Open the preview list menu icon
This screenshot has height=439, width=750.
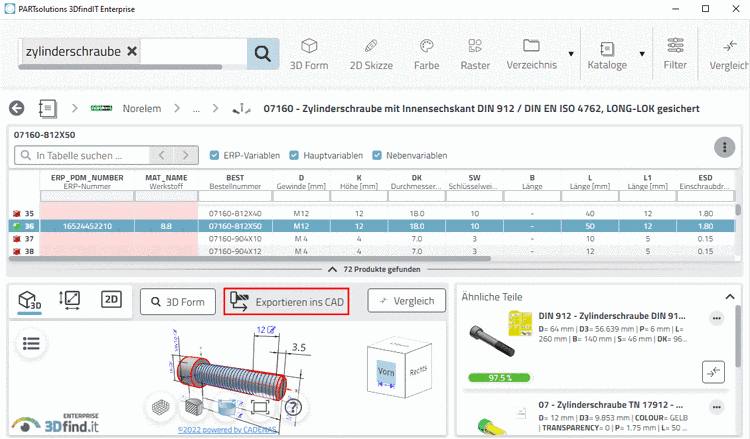click(31, 343)
